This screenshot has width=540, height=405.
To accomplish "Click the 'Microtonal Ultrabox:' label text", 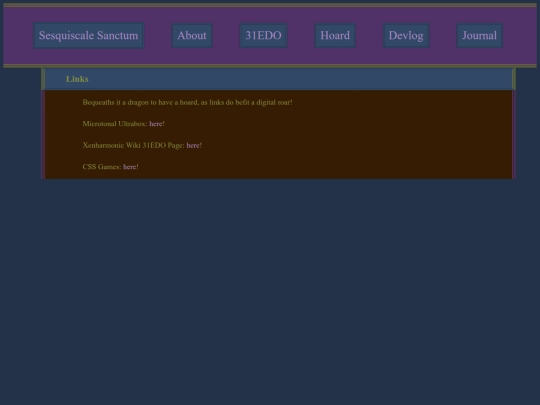I will [115, 124].
